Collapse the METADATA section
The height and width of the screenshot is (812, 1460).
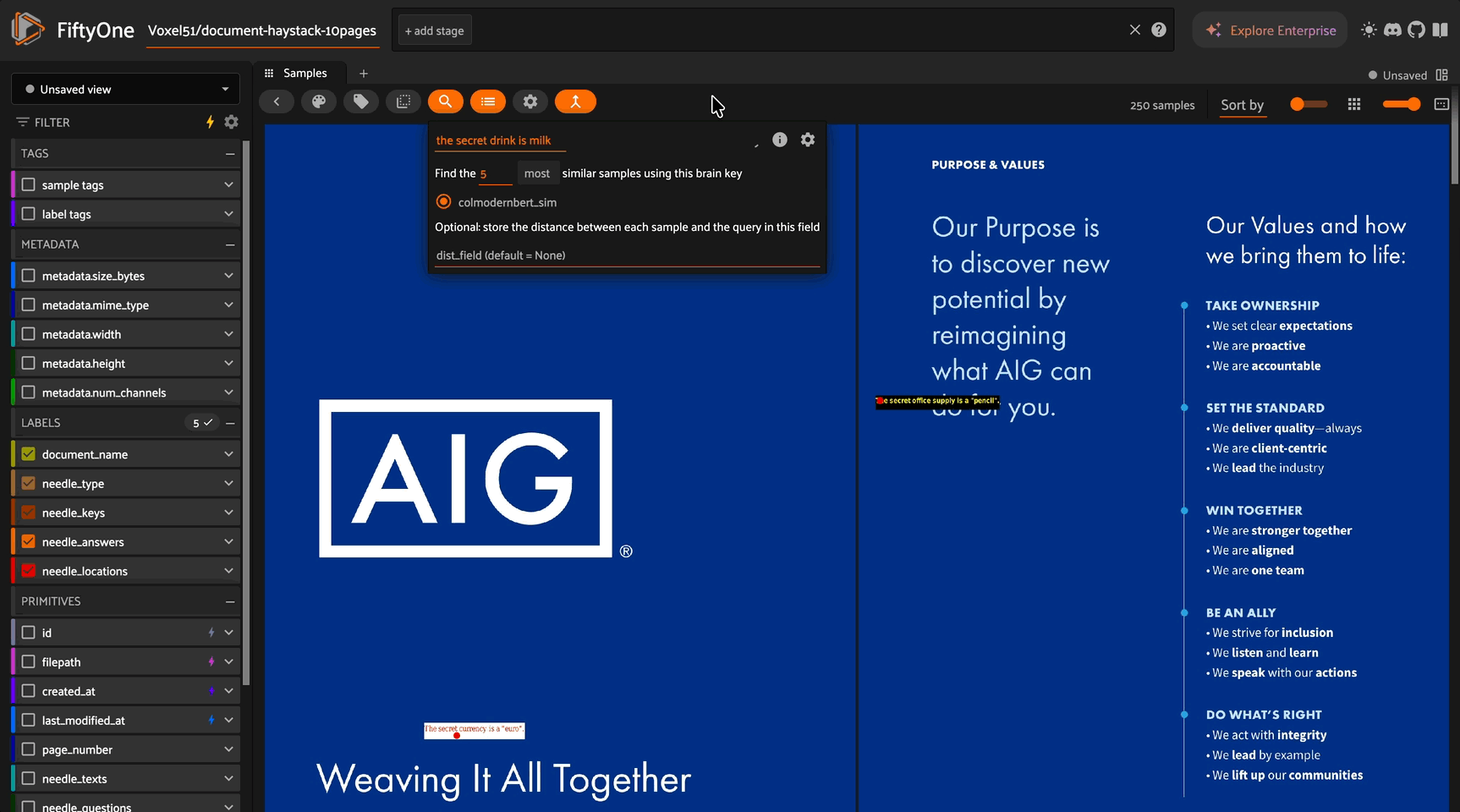tap(230, 244)
